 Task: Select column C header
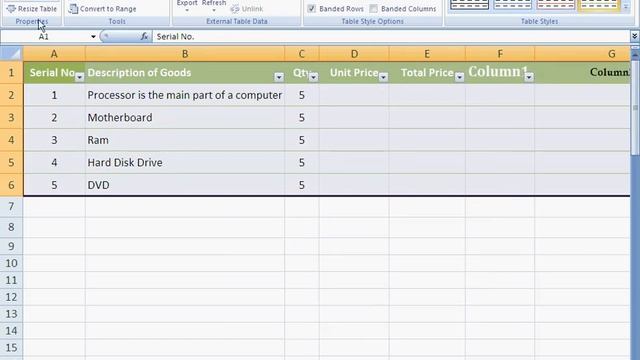[x=302, y=54]
